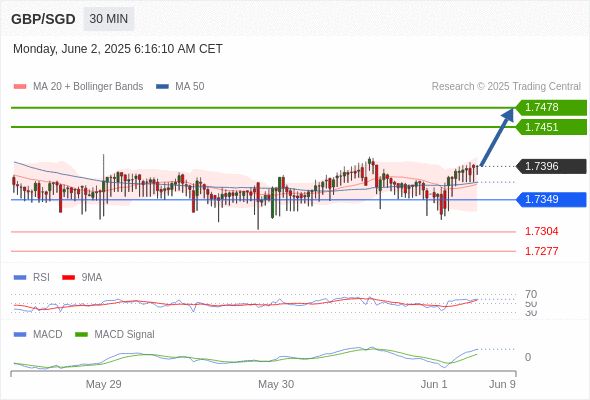Toggle the MA 50 legend label
Viewport: 590px width, 400px height.
coord(190,87)
